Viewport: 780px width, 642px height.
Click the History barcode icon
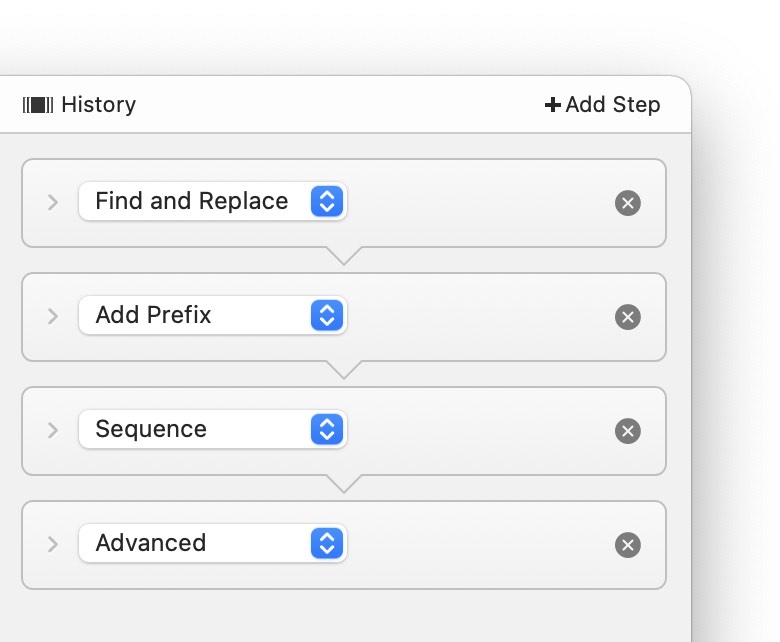click(x=38, y=105)
